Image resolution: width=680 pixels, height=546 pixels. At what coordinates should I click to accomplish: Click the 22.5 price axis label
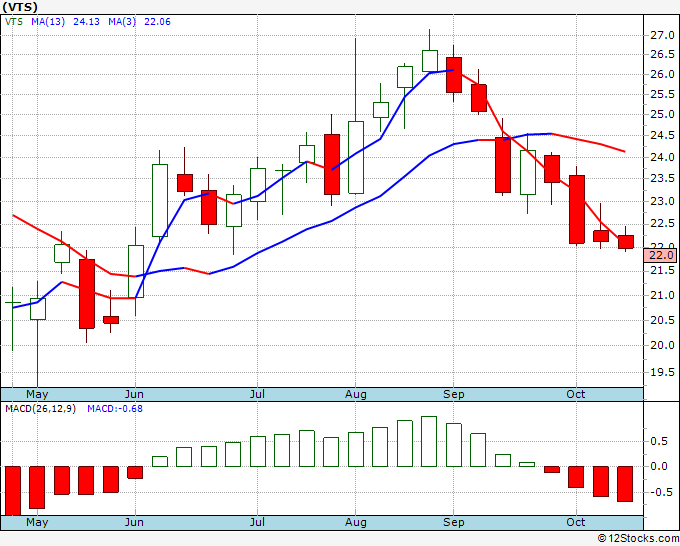click(x=662, y=223)
